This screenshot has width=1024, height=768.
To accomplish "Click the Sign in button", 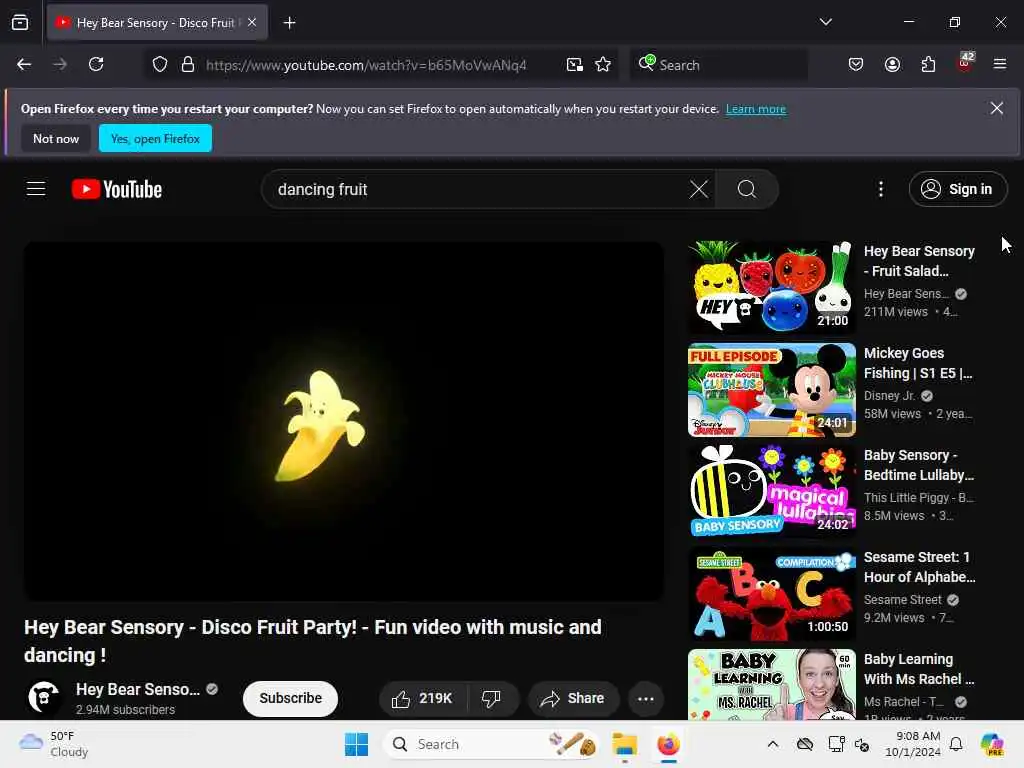I will pyautogui.click(x=957, y=189).
